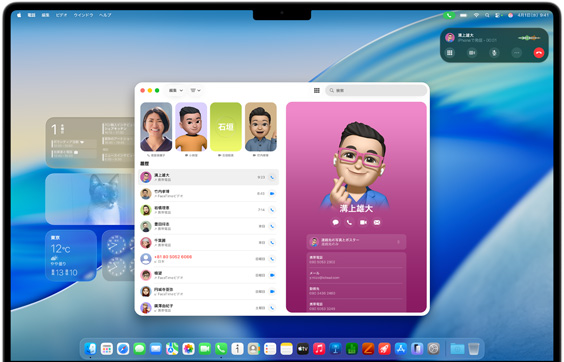Screen dimensions: 564x362
Task: Open the ウインドウ menu in menu bar
Action: [x=83, y=15]
